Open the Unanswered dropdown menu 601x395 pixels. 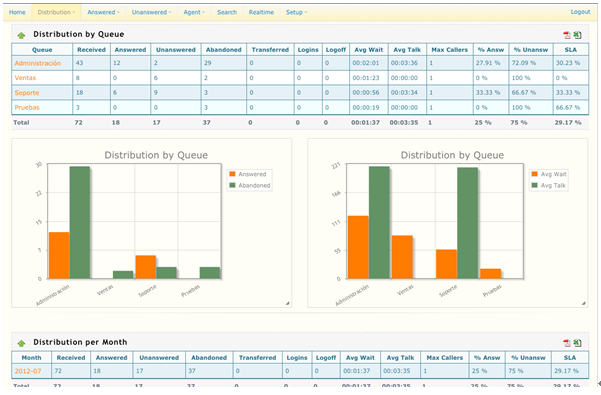(x=151, y=12)
